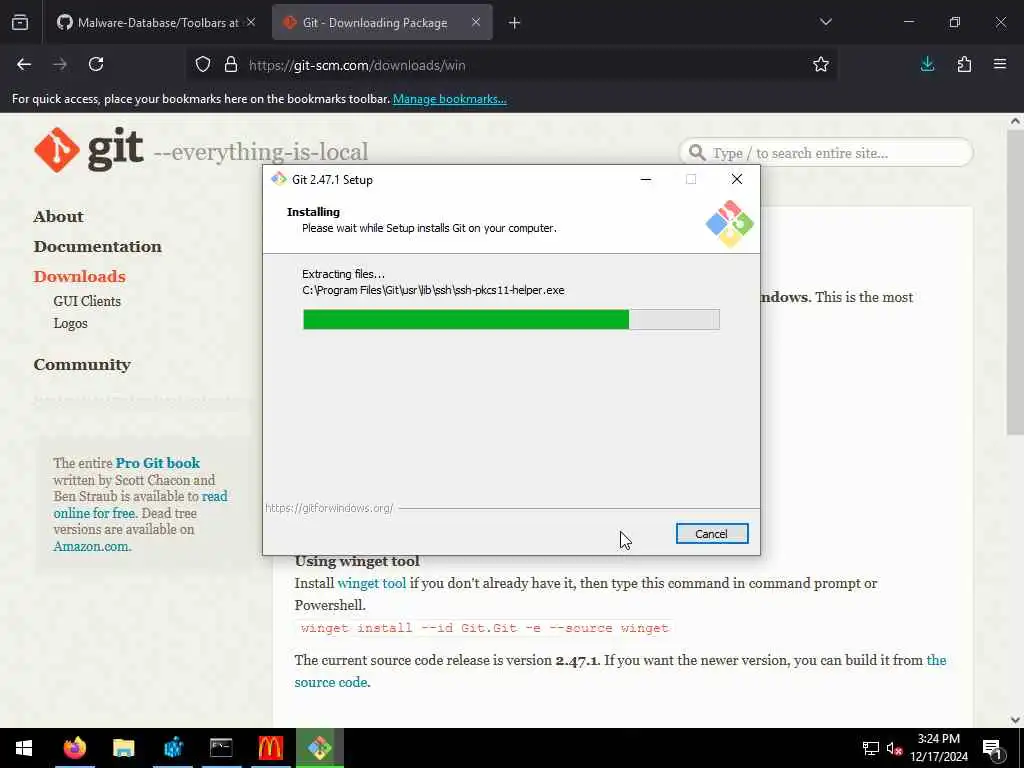Screen dimensions: 1024x768
Task: Open the Downloads section link
Action: pyautogui.click(x=79, y=277)
